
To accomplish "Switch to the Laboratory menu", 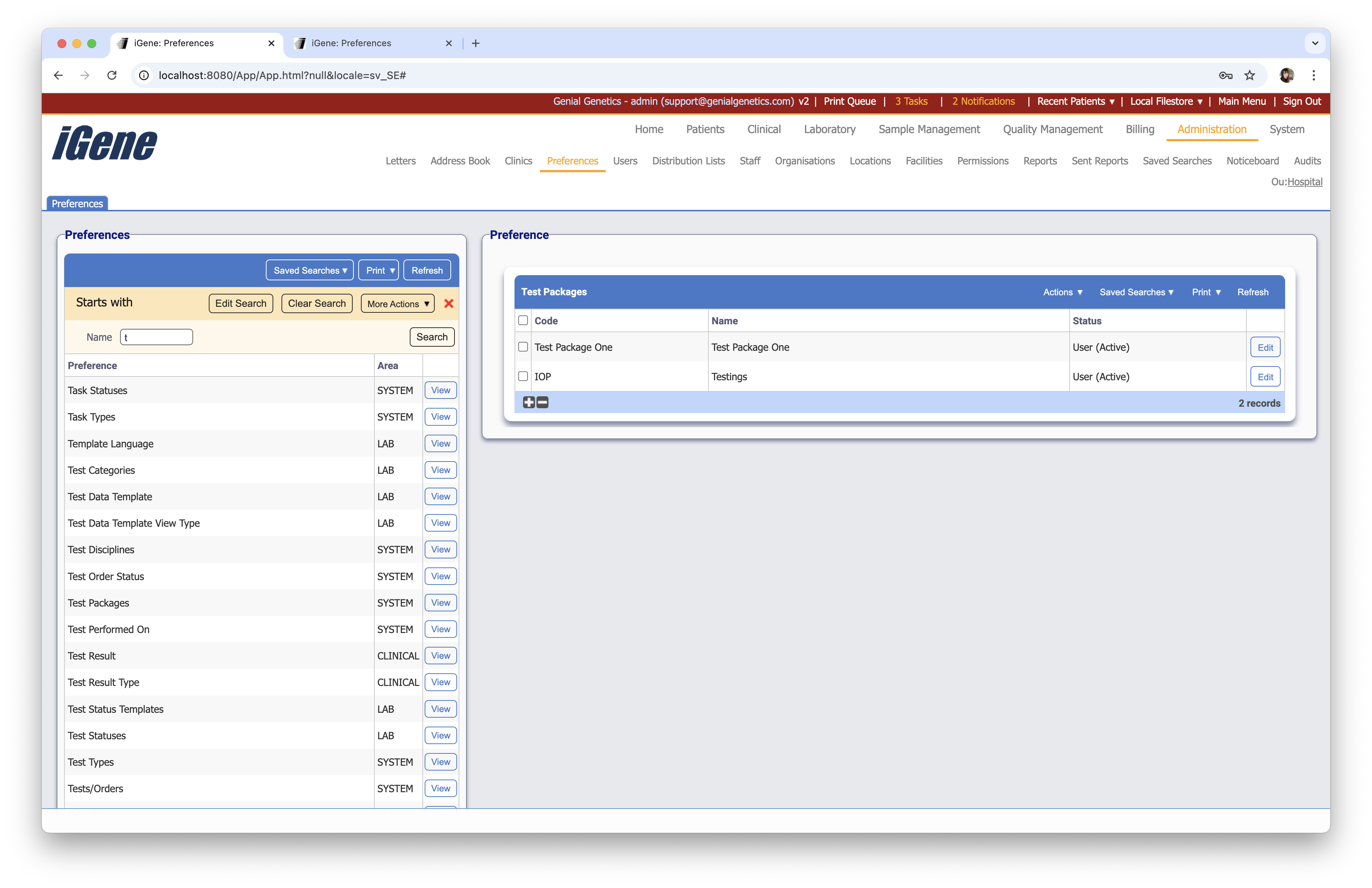I will point(830,129).
